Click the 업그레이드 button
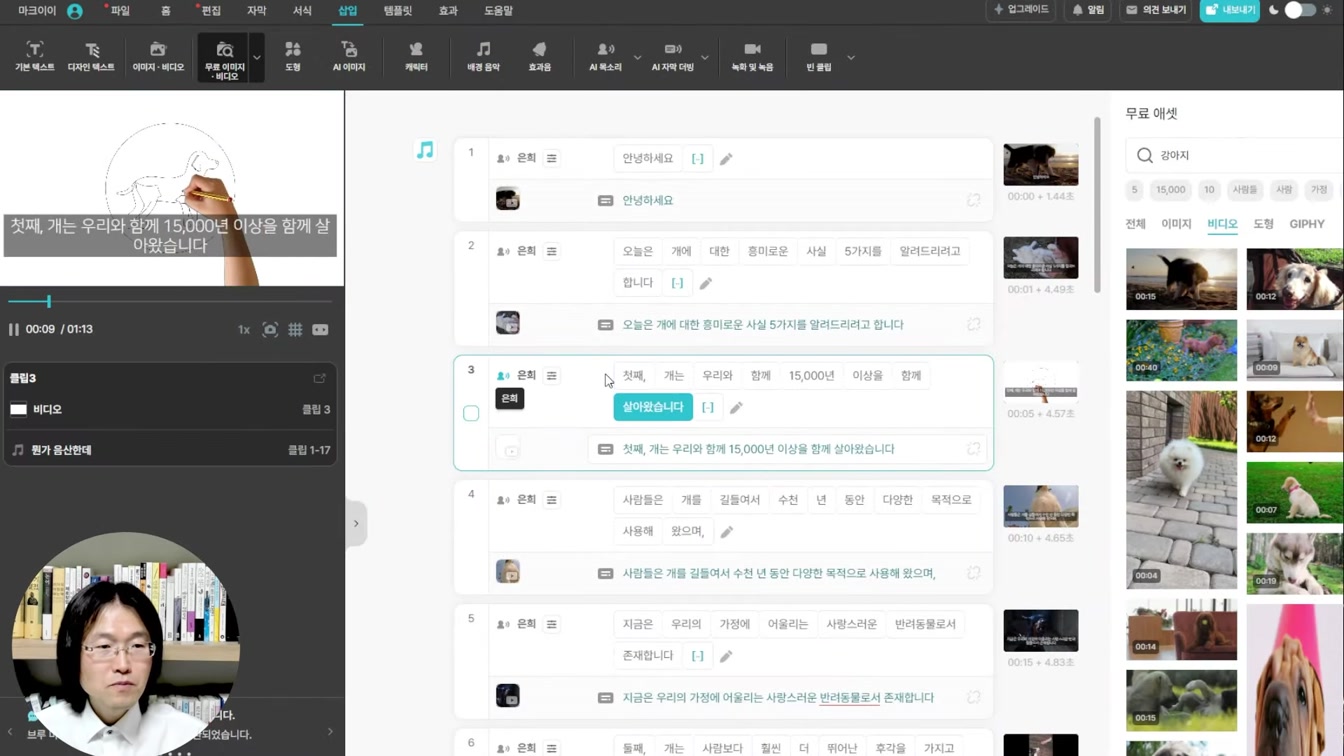This screenshot has width=1344, height=756. [x=1021, y=10]
